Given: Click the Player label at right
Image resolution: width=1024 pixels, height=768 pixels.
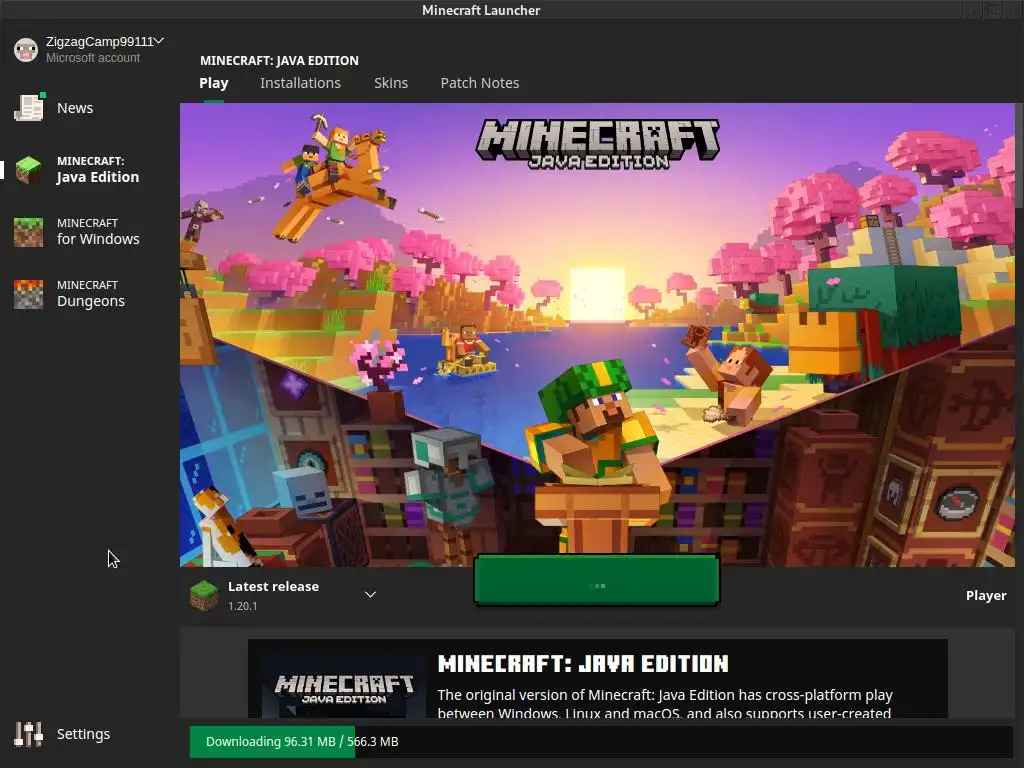Looking at the screenshot, I should [986, 595].
